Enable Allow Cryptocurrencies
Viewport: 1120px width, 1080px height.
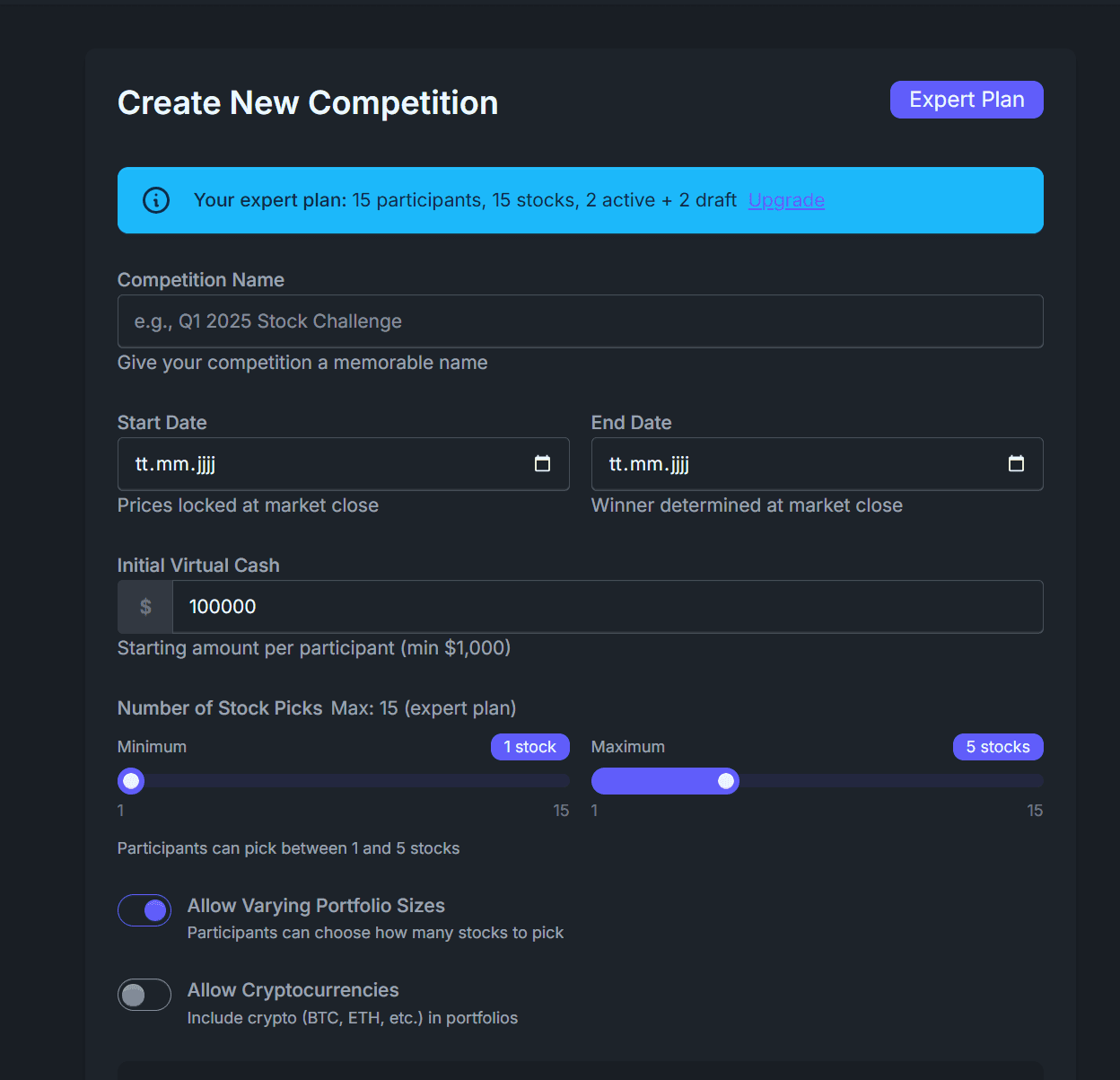point(144,994)
